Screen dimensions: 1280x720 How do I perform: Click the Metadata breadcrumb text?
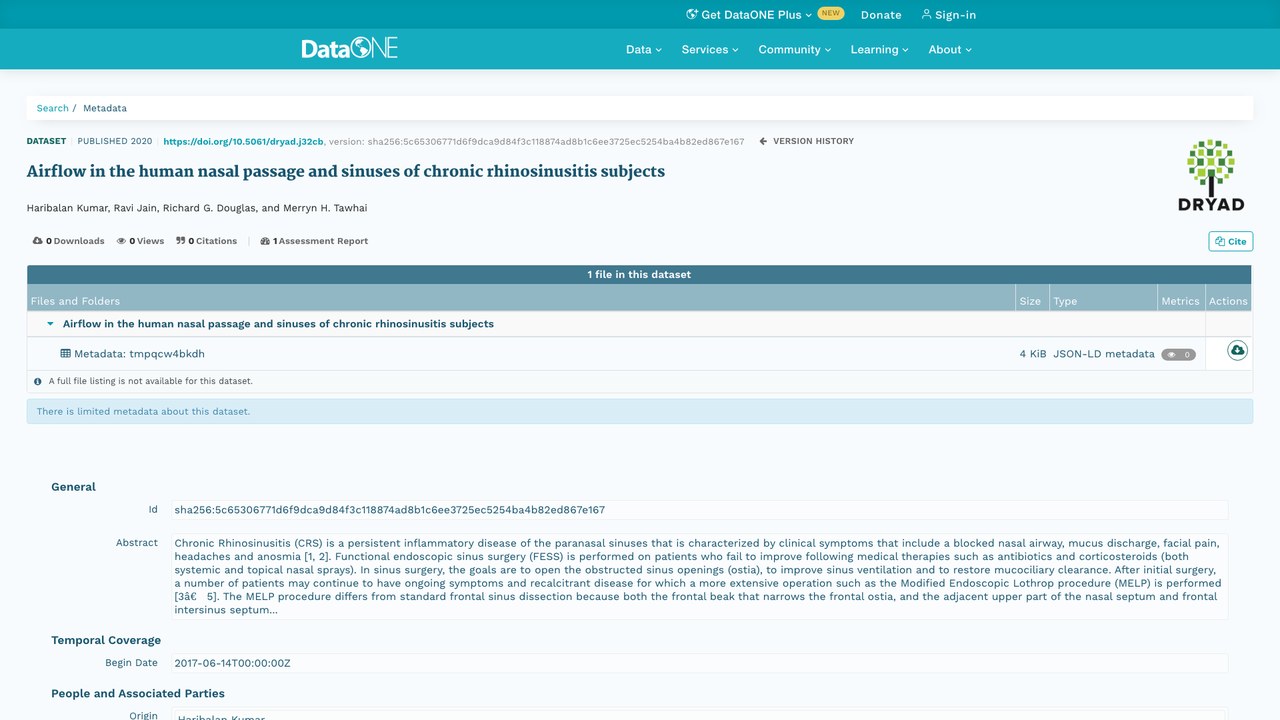105,108
